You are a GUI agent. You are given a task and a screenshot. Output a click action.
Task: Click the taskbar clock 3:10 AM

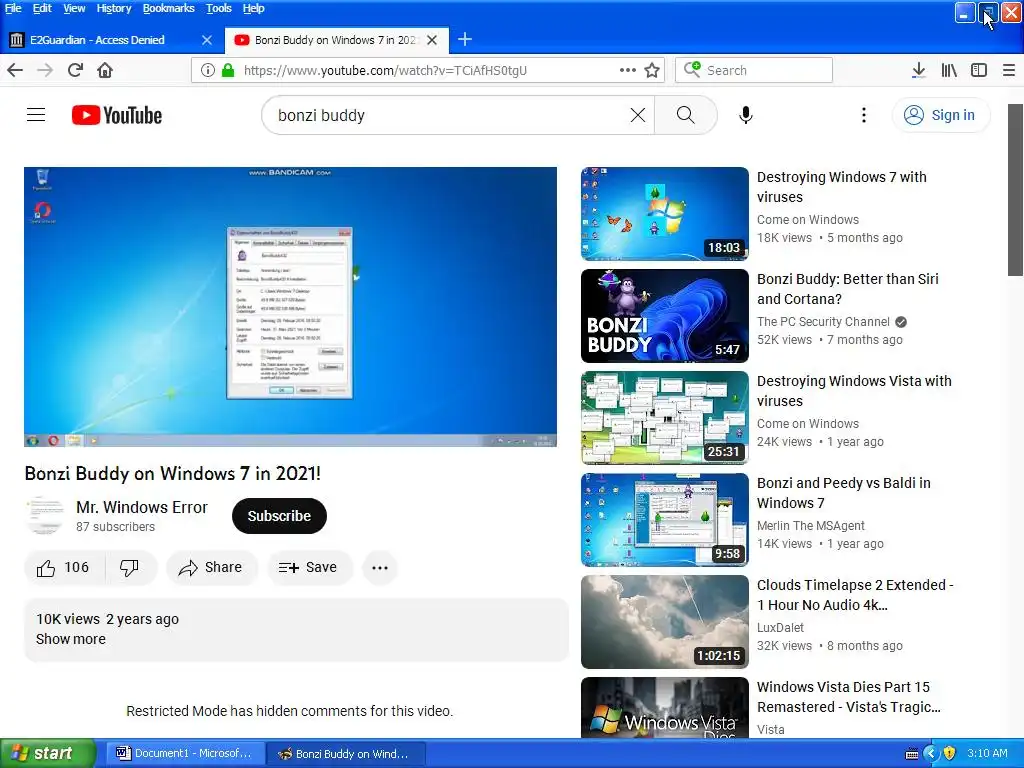tap(987, 754)
